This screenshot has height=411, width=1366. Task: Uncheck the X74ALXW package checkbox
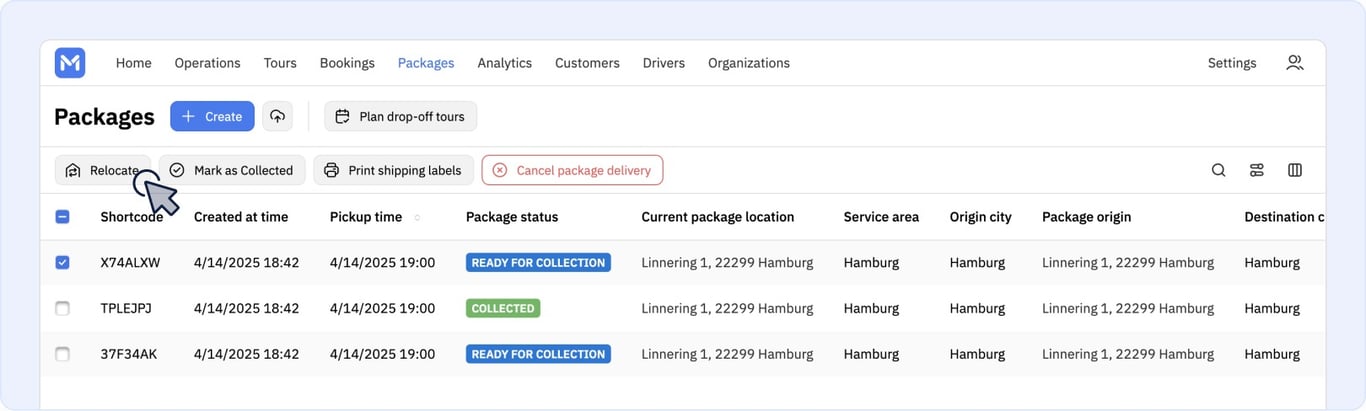click(62, 262)
